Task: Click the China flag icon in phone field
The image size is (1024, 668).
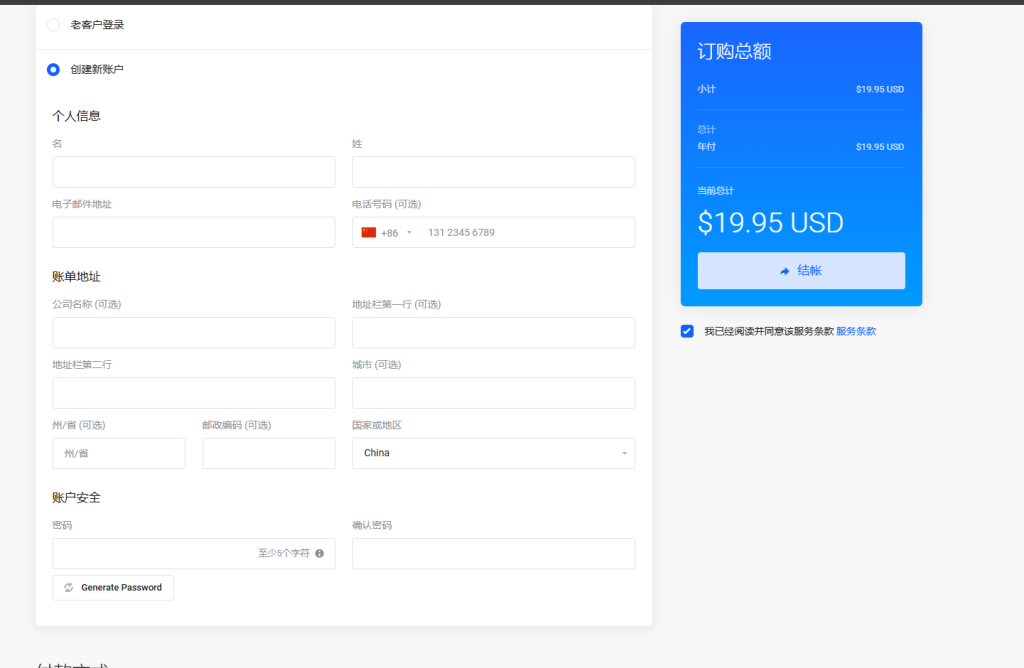Action: pos(368,233)
